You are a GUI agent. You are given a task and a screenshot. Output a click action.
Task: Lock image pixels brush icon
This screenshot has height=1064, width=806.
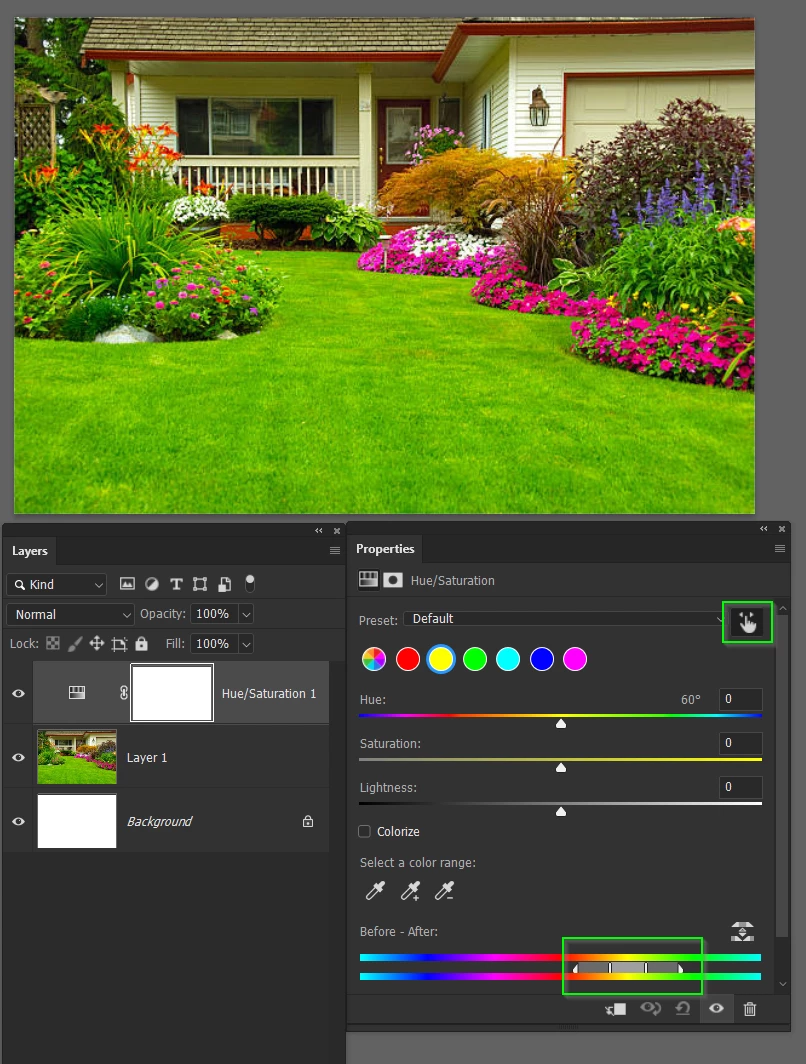[75, 643]
